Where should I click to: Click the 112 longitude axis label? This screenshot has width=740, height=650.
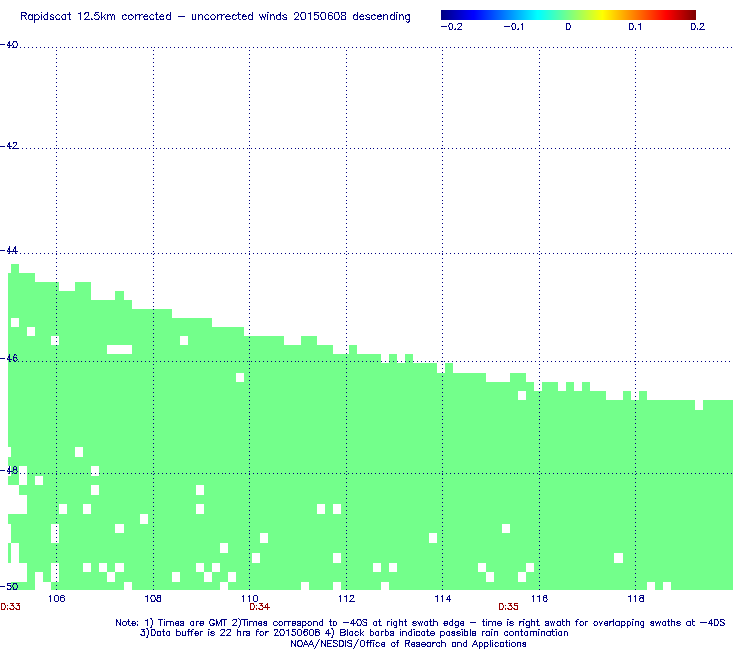[x=346, y=599]
